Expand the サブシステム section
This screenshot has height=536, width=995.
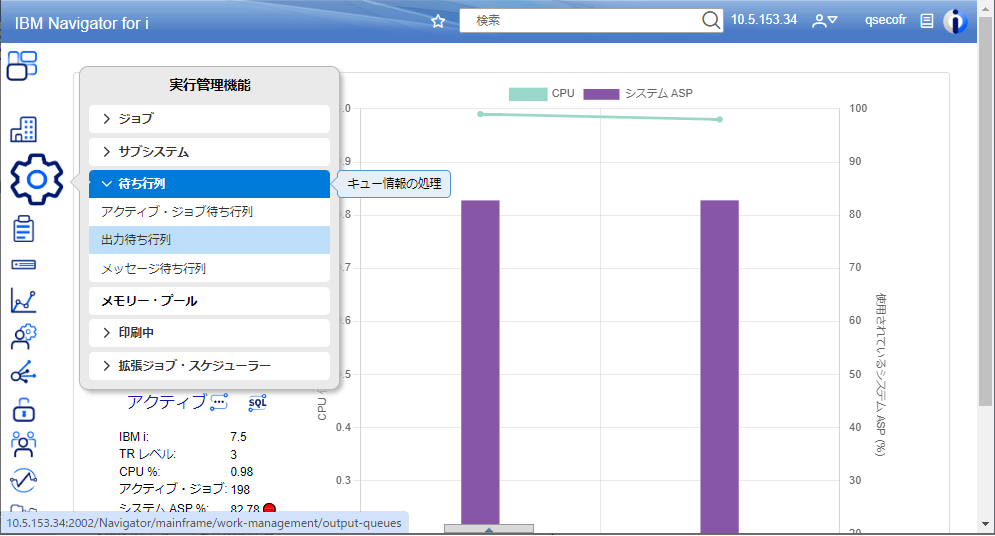(x=209, y=152)
